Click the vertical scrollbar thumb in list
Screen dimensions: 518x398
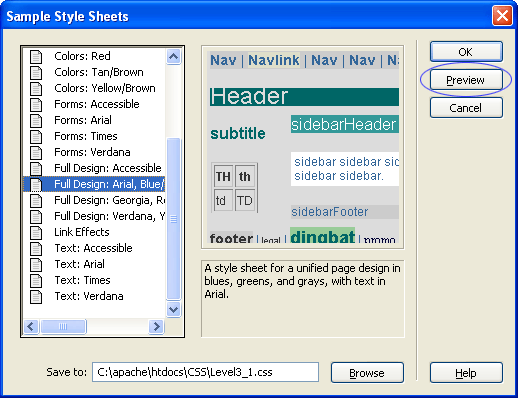point(173,219)
